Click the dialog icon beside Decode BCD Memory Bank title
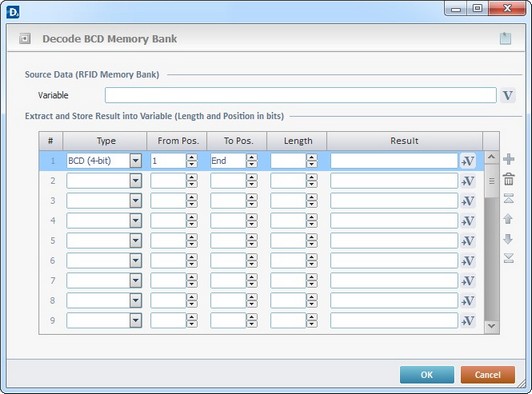532x394 pixels. point(24,39)
